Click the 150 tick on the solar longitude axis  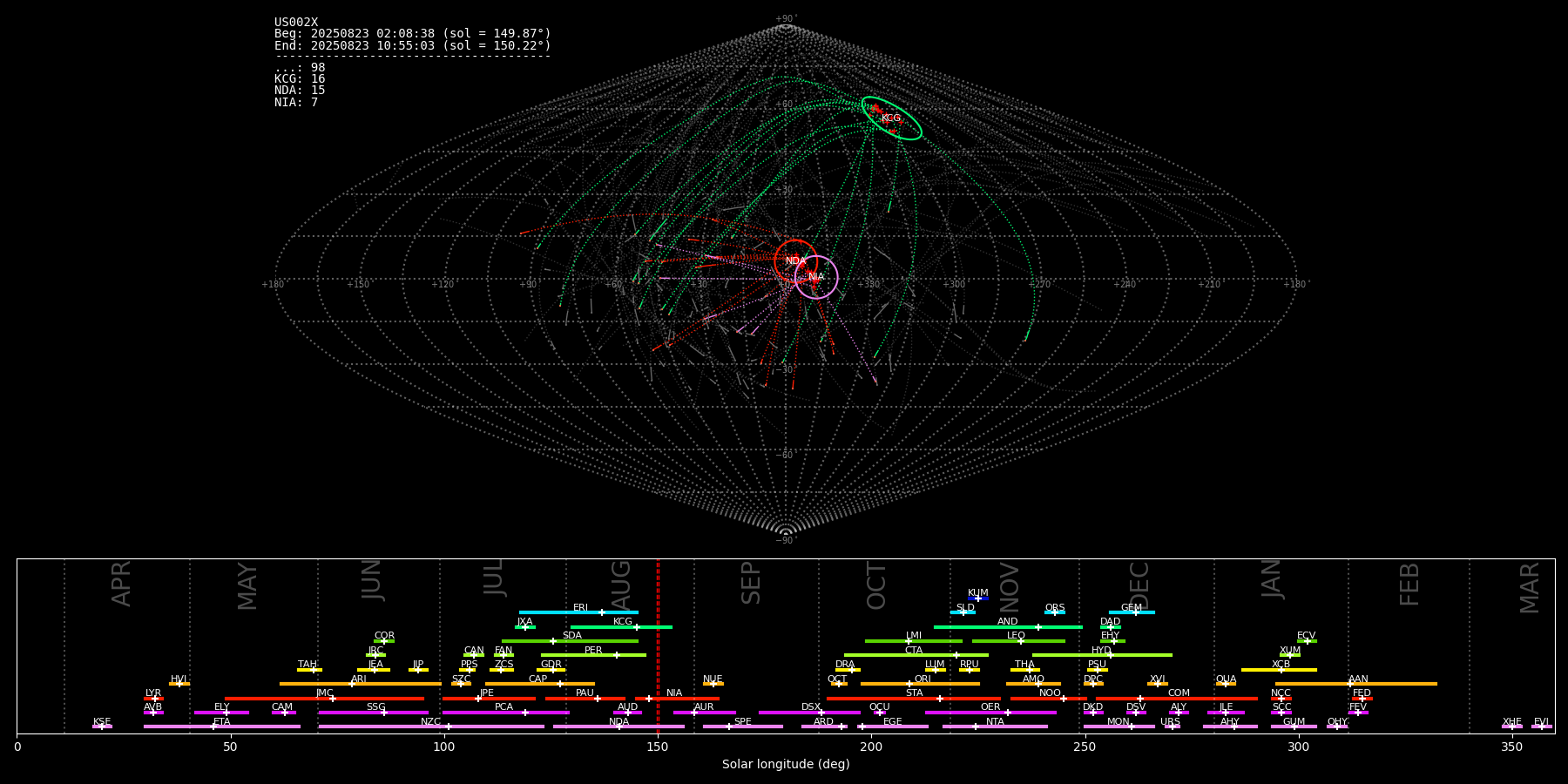coord(658,747)
